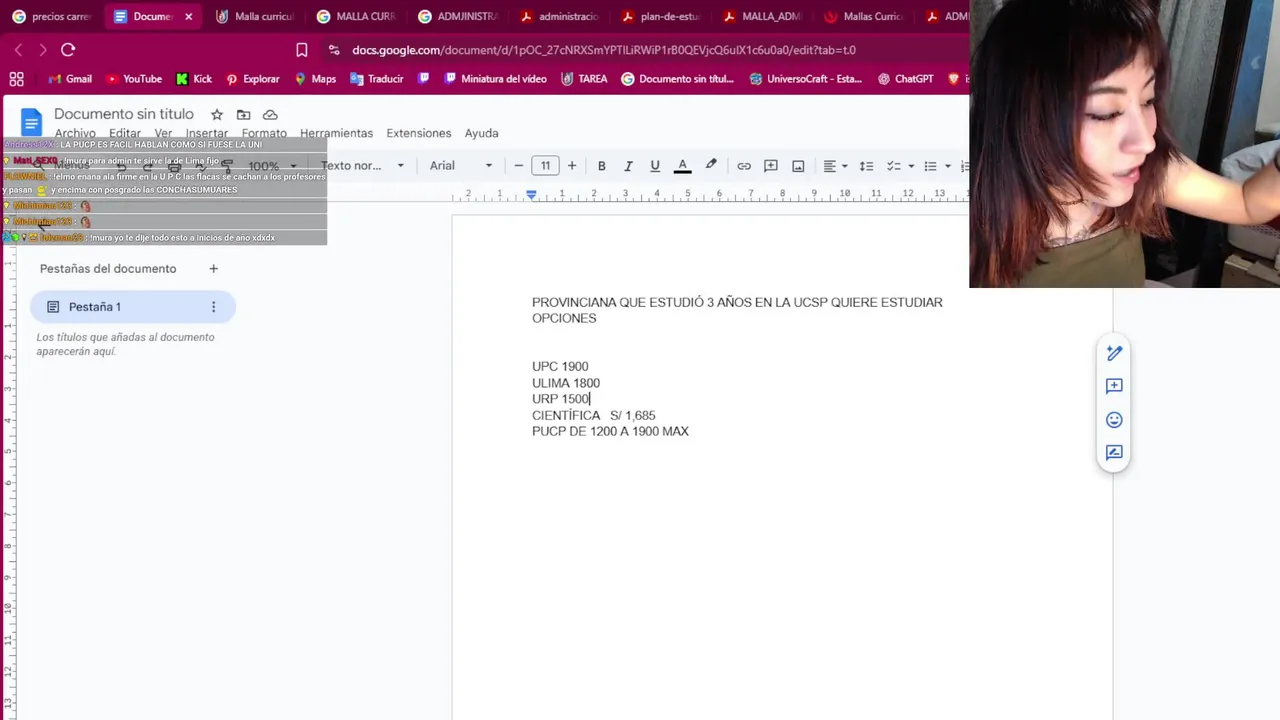Open the text color picker
Viewport: 1280px width, 720px height.
(682, 166)
